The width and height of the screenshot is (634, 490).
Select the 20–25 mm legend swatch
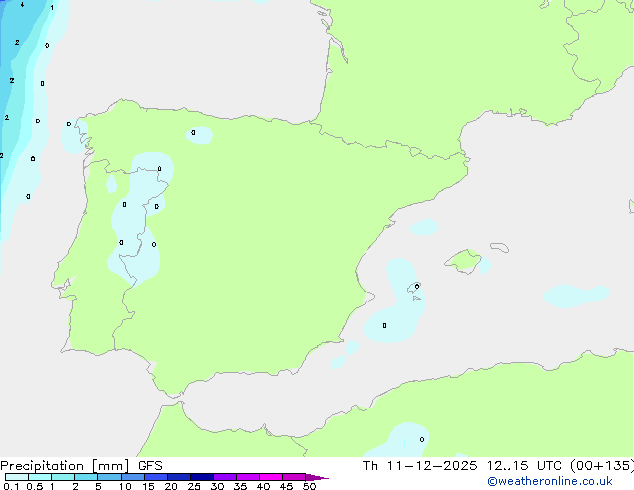tap(179, 477)
